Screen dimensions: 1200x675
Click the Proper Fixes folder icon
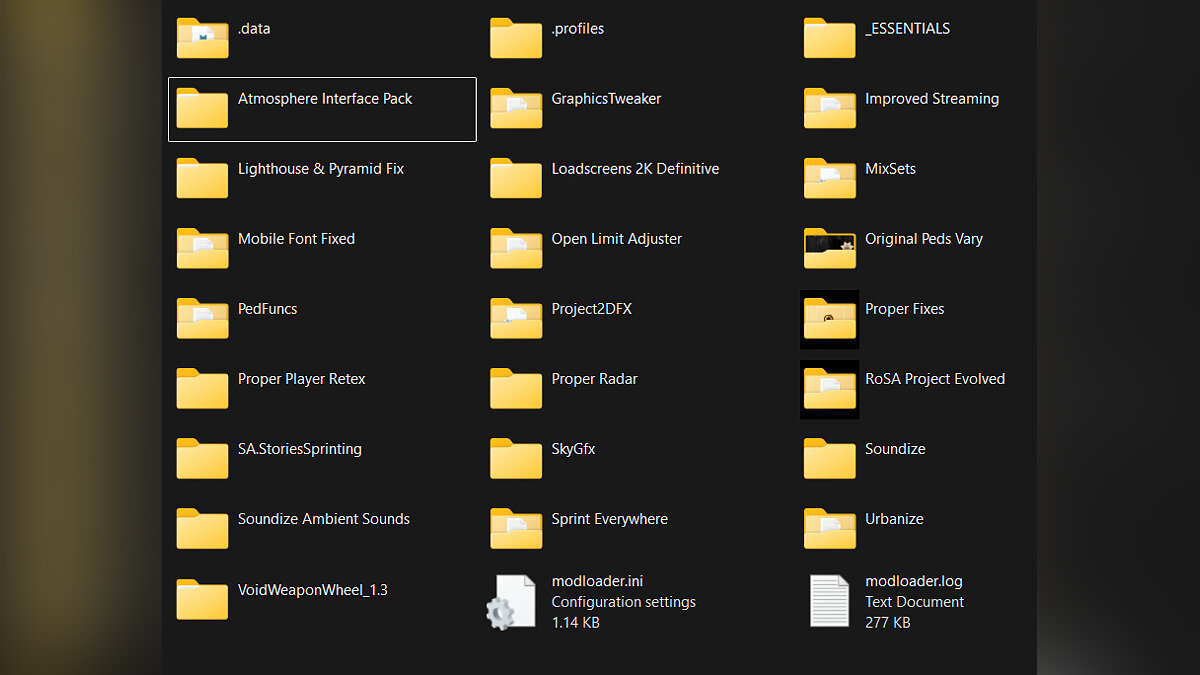pos(829,318)
